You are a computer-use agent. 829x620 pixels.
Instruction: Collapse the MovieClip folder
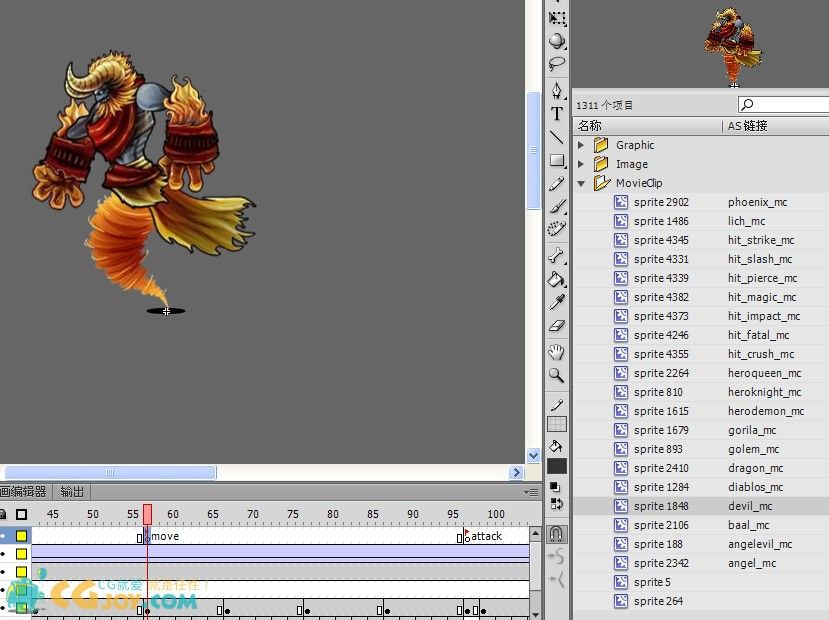coord(581,183)
